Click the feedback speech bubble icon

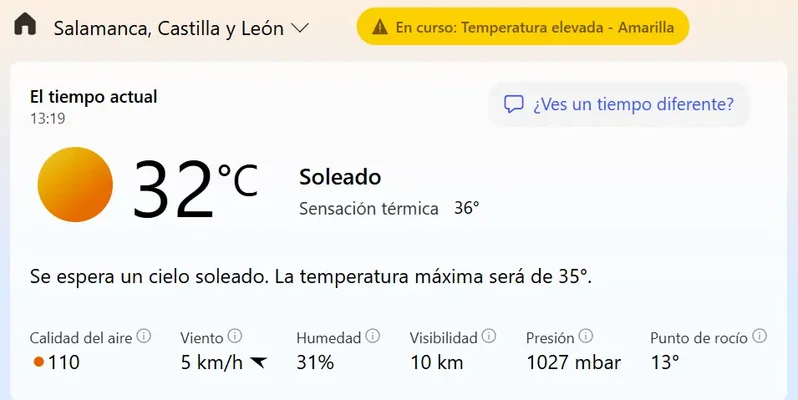514,104
